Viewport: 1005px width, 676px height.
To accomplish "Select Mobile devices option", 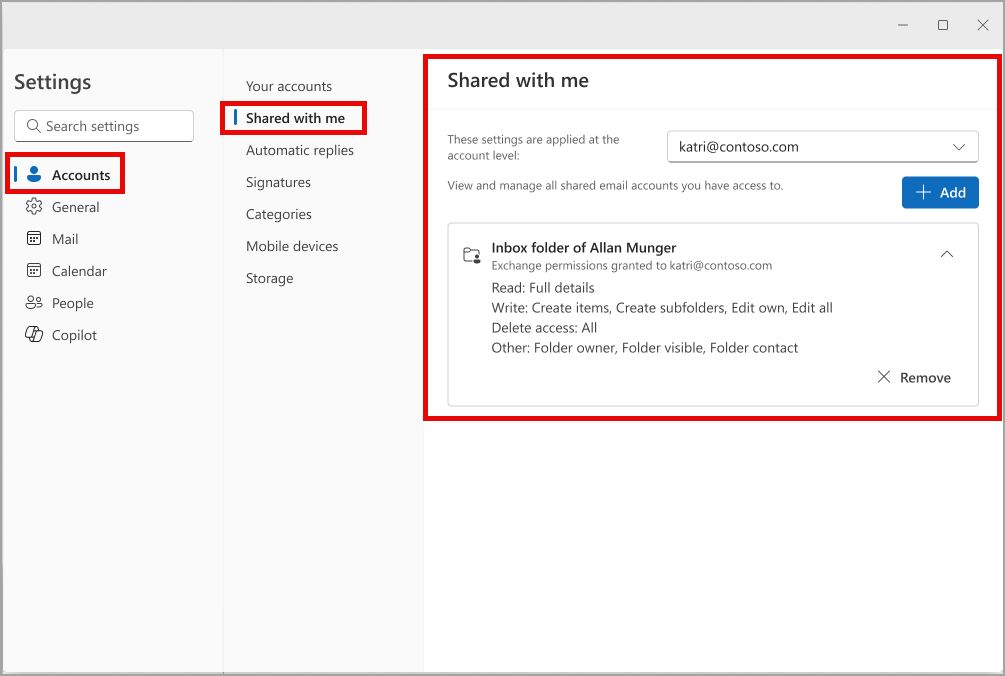I will tap(292, 246).
